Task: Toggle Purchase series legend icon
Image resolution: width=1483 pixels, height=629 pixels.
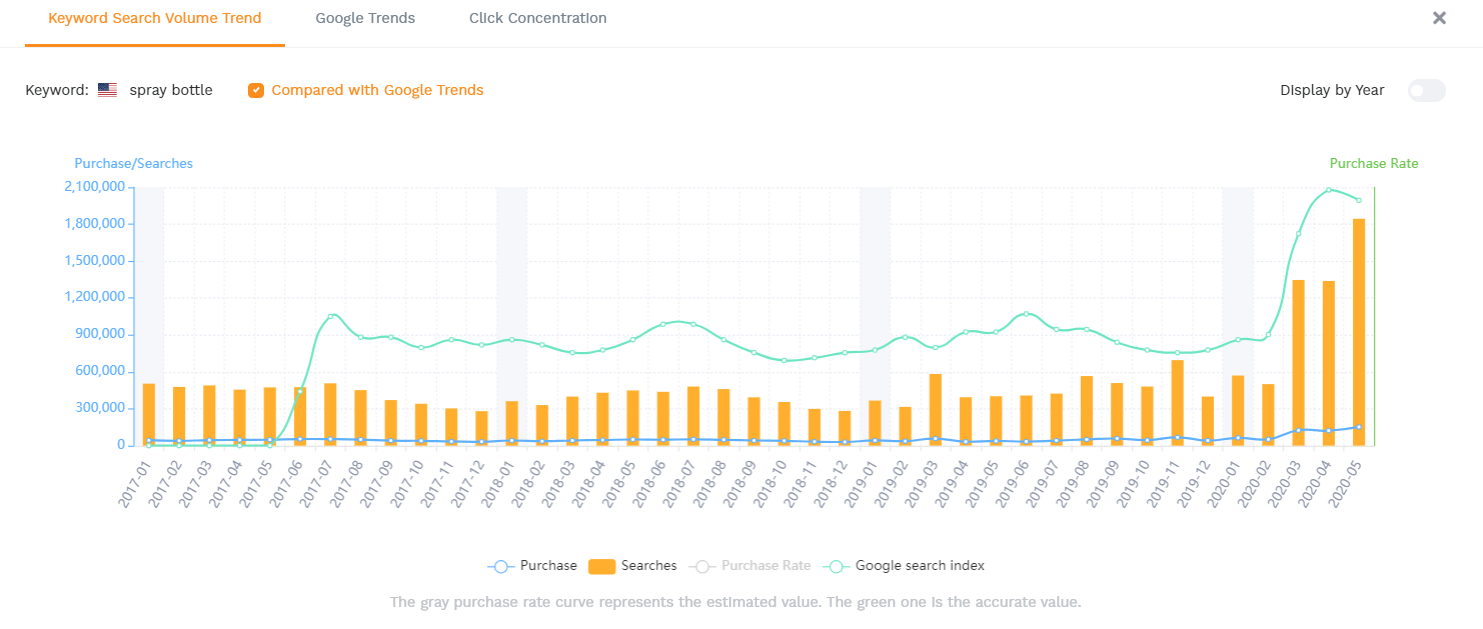Action: (x=501, y=566)
